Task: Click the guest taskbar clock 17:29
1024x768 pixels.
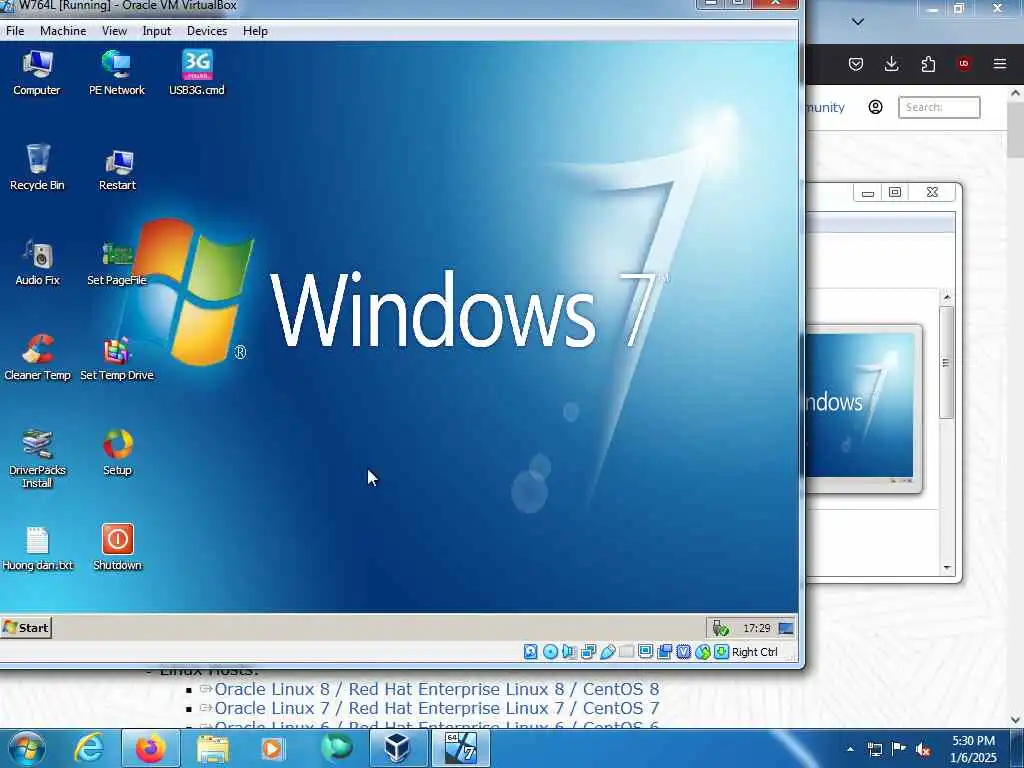Action: coord(757,628)
